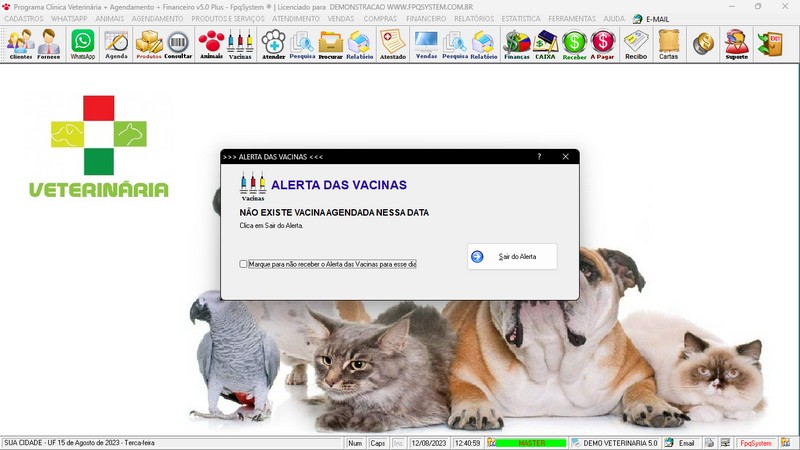Open the CADASTROS menu
800x450 pixels.
(23, 19)
